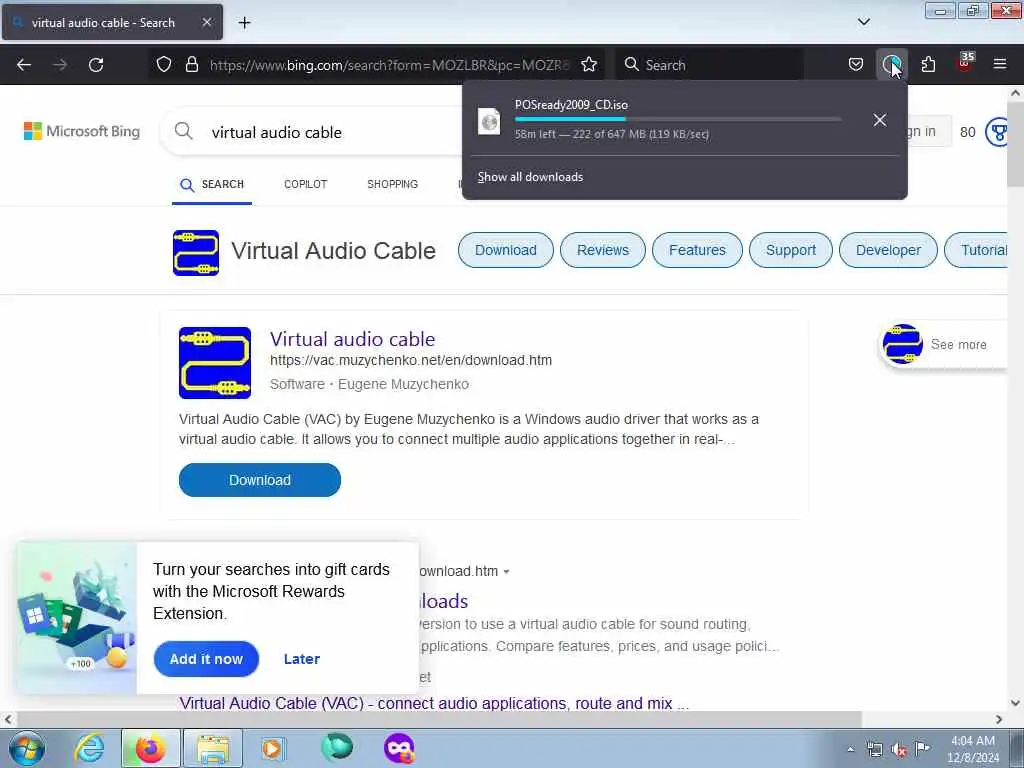Show all downloads
Image resolution: width=1024 pixels, height=768 pixels.
click(530, 177)
